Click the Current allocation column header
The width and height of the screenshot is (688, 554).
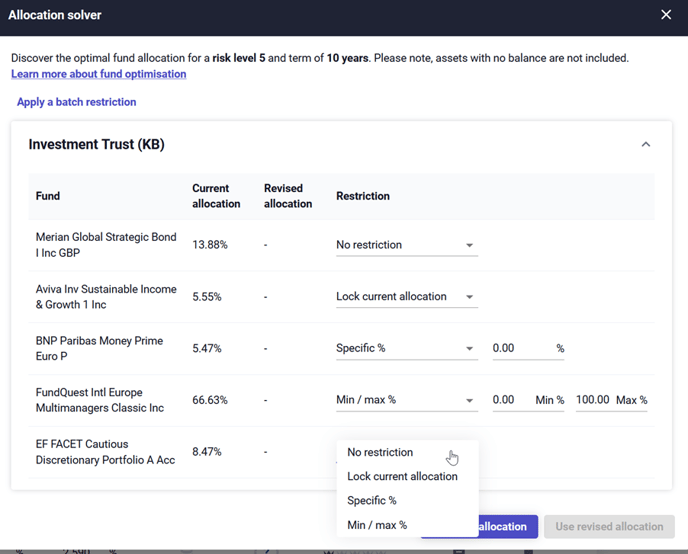coord(216,196)
